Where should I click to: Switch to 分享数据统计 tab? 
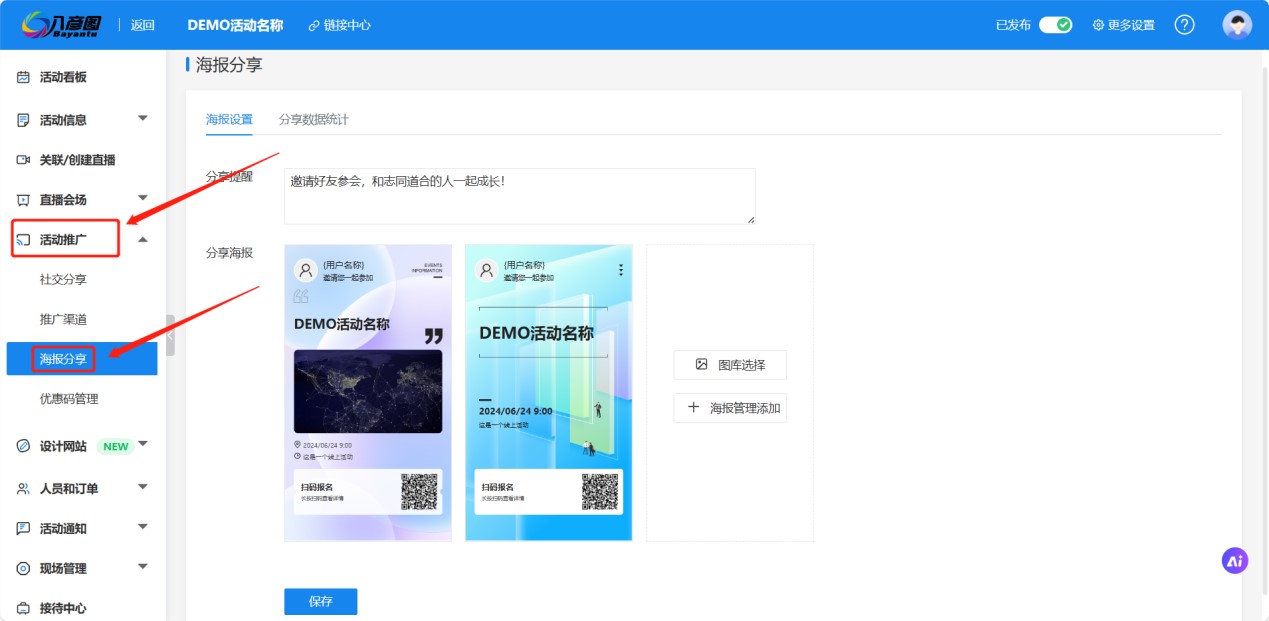point(313,119)
